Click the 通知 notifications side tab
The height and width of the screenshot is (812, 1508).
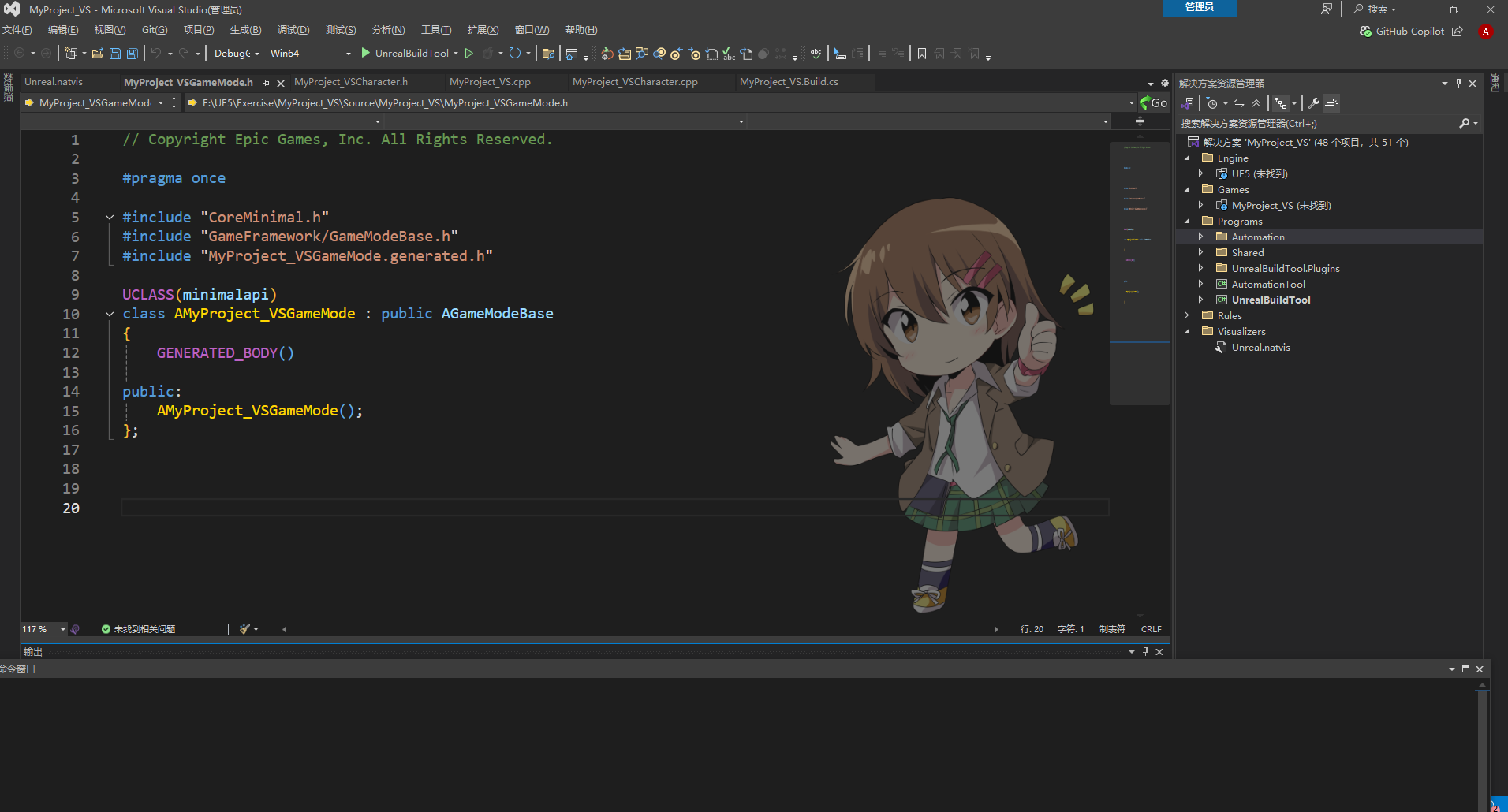point(1495,83)
